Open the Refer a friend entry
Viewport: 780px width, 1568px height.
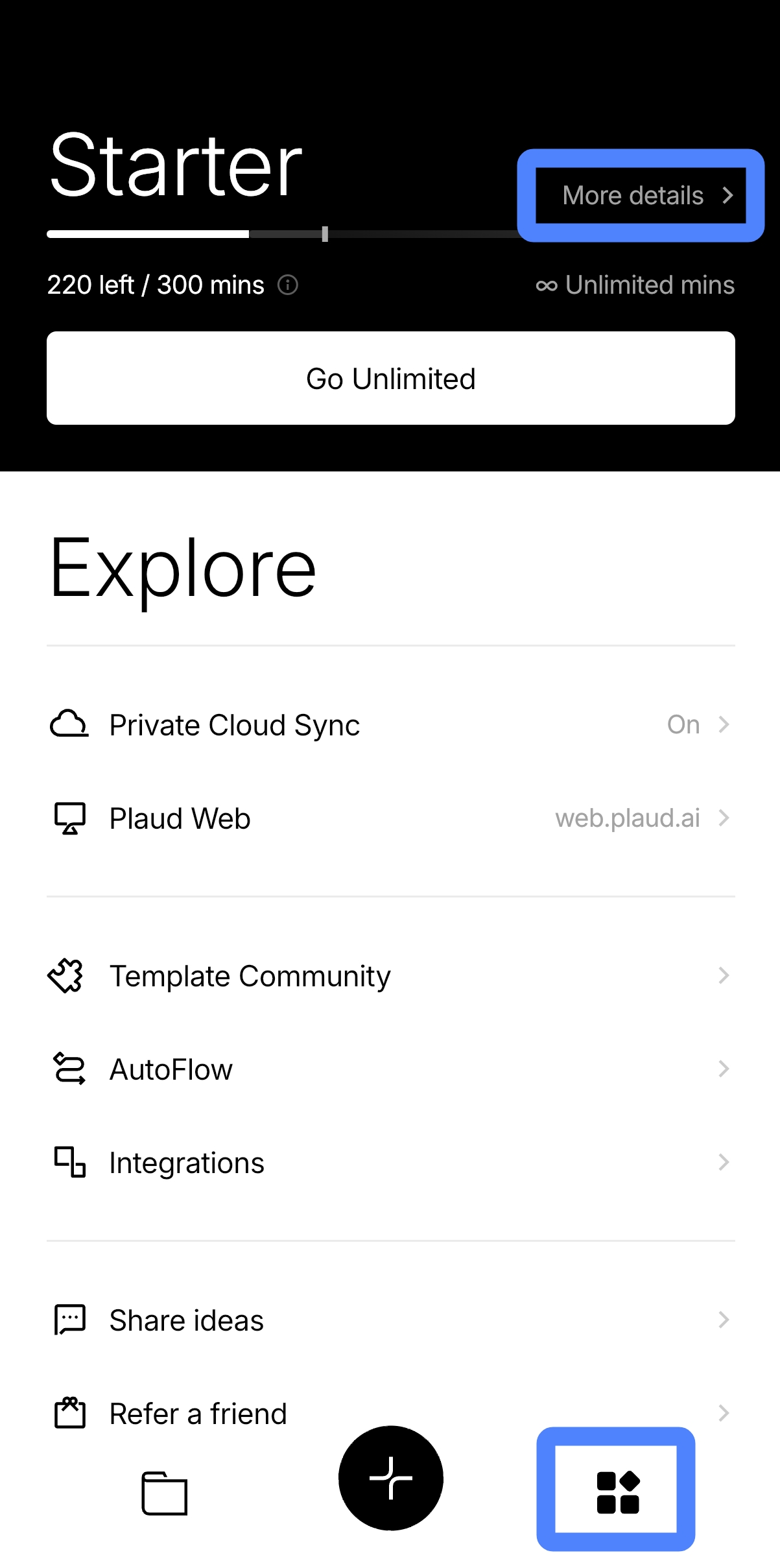point(391,1413)
